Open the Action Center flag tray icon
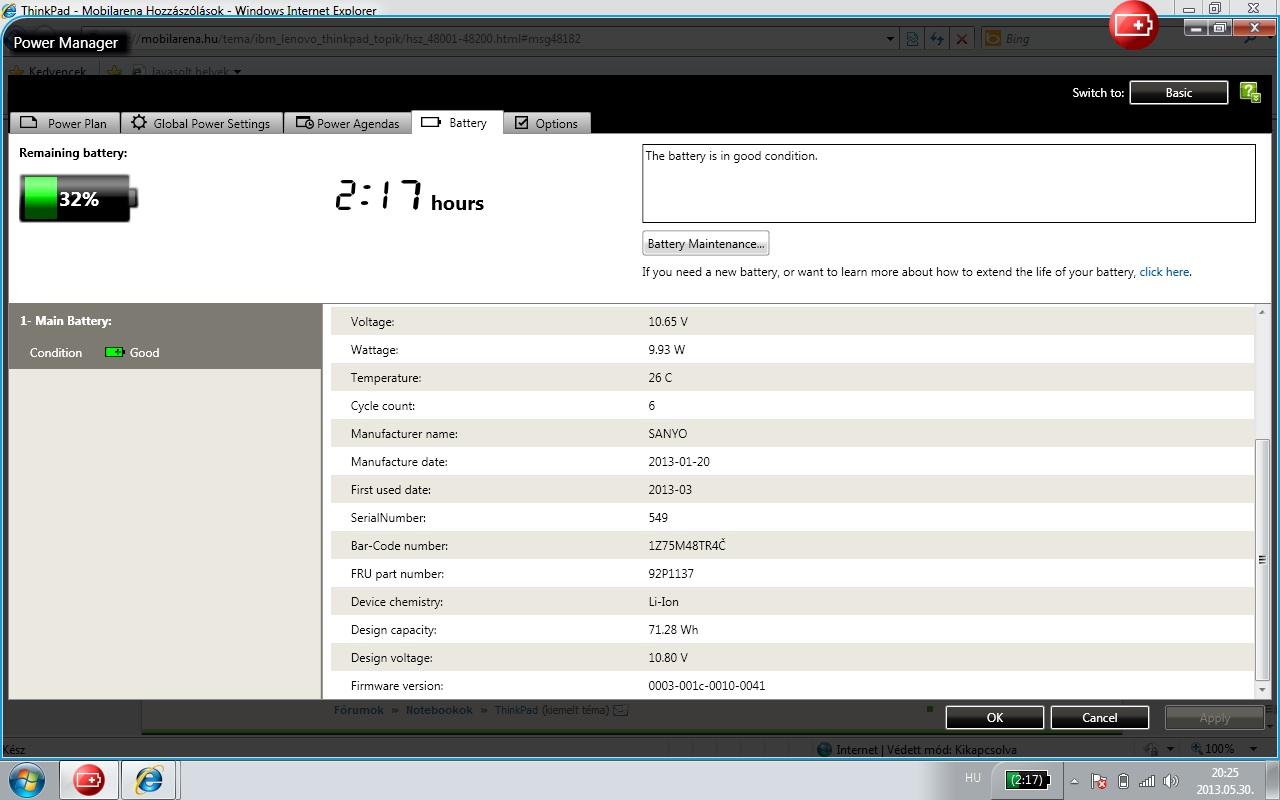The height and width of the screenshot is (800, 1280). tap(1098, 781)
